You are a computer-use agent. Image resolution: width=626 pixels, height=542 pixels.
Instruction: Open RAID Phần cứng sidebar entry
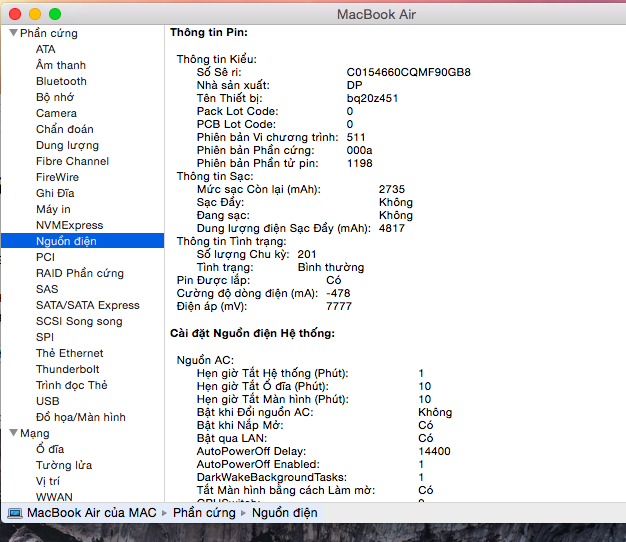point(80,273)
